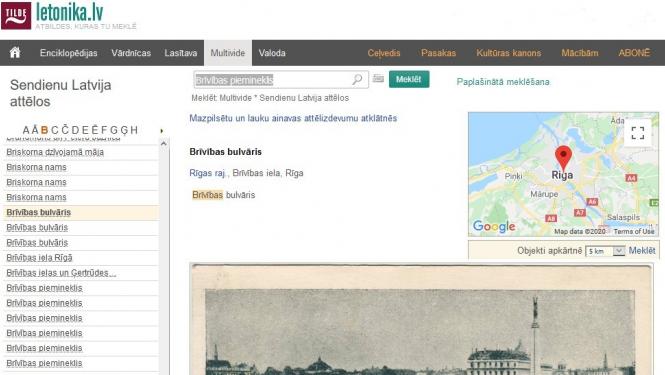Open the Enciklopēdijas menu
Image resolution: width=665 pixels, height=375 pixels.
pos(68,53)
